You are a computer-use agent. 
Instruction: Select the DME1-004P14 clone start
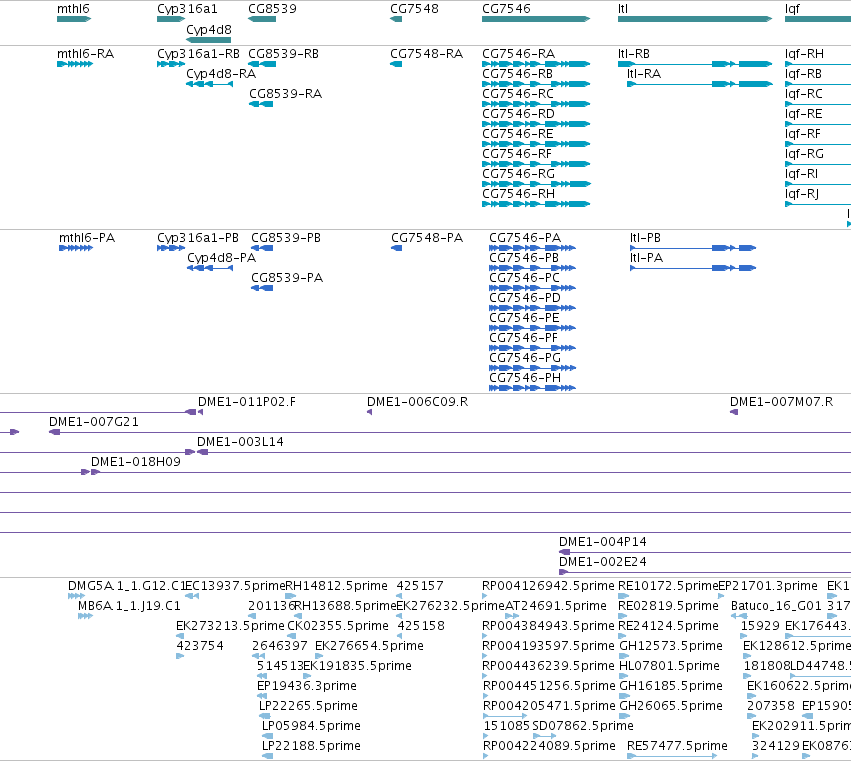pos(564,552)
